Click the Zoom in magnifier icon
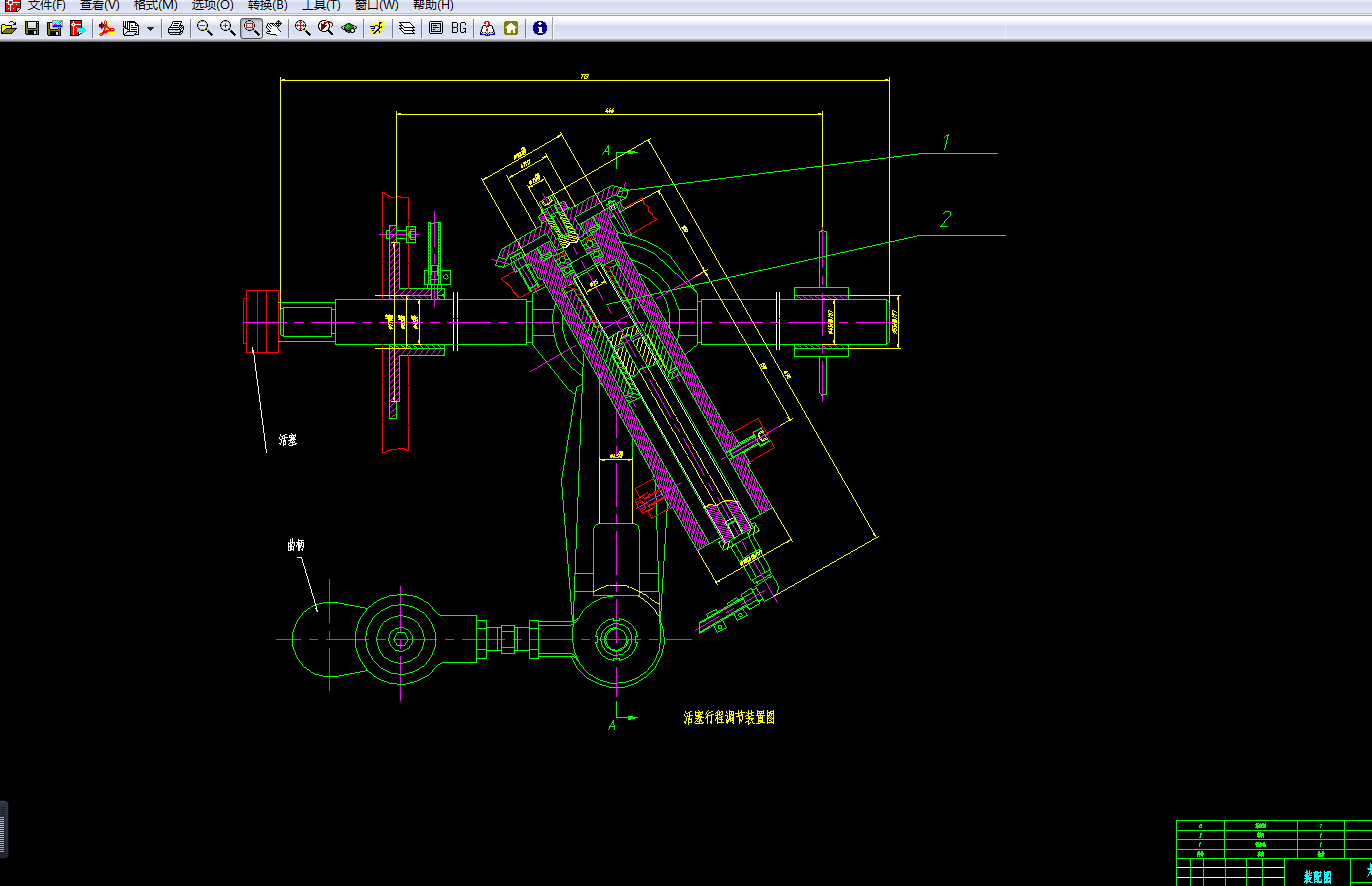 228,28
